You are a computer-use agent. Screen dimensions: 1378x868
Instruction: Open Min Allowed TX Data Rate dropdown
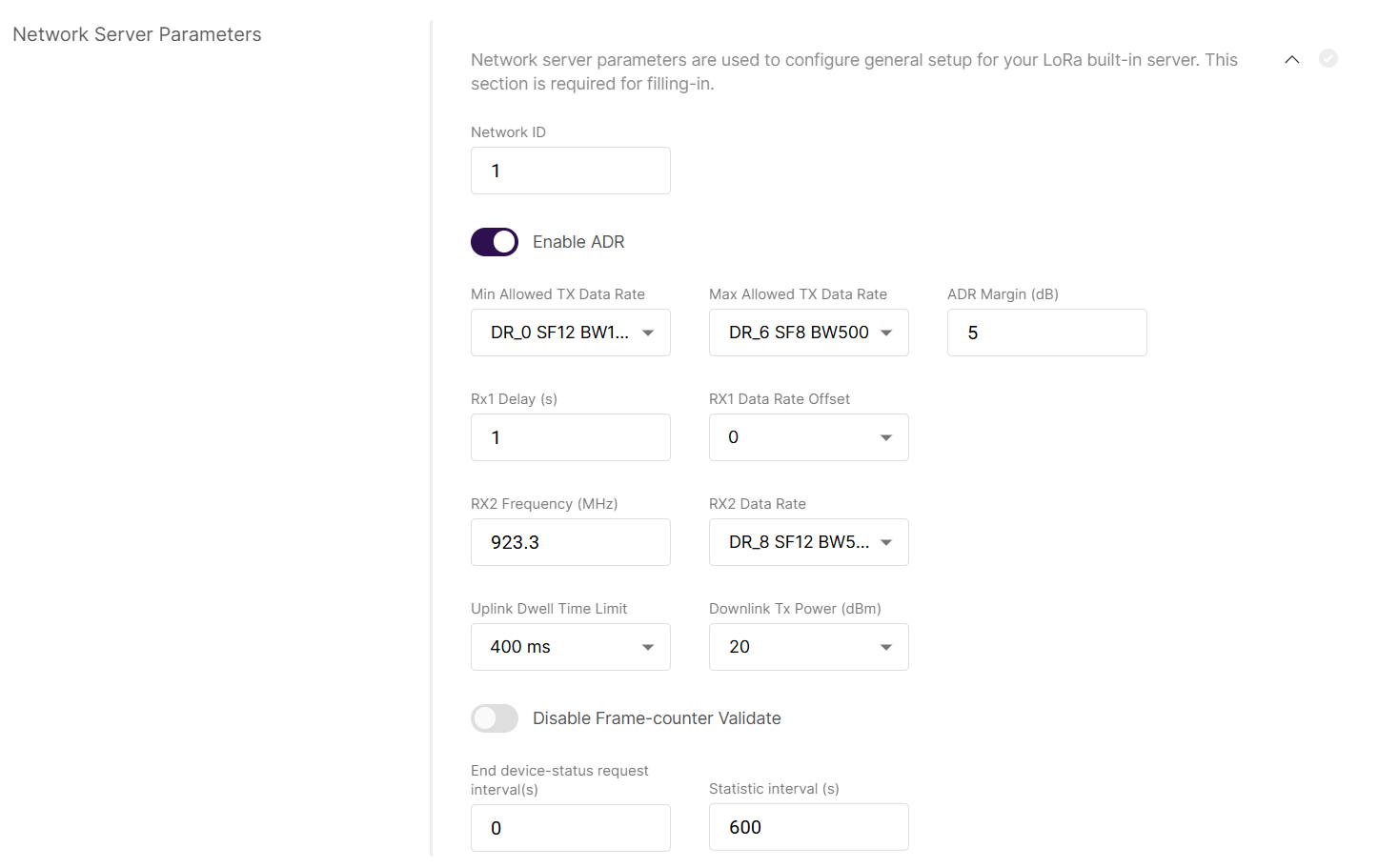pyautogui.click(x=571, y=333)
